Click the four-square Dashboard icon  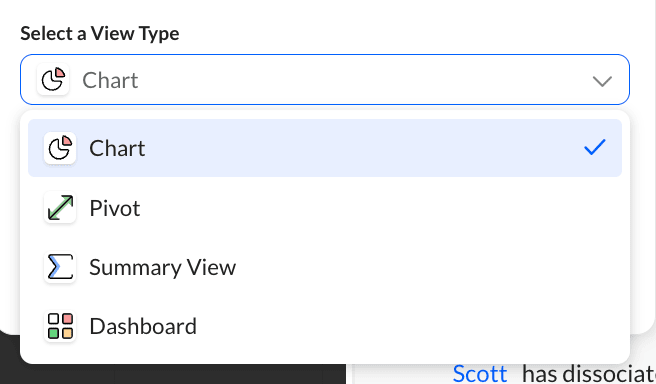[x=60, y=326]
